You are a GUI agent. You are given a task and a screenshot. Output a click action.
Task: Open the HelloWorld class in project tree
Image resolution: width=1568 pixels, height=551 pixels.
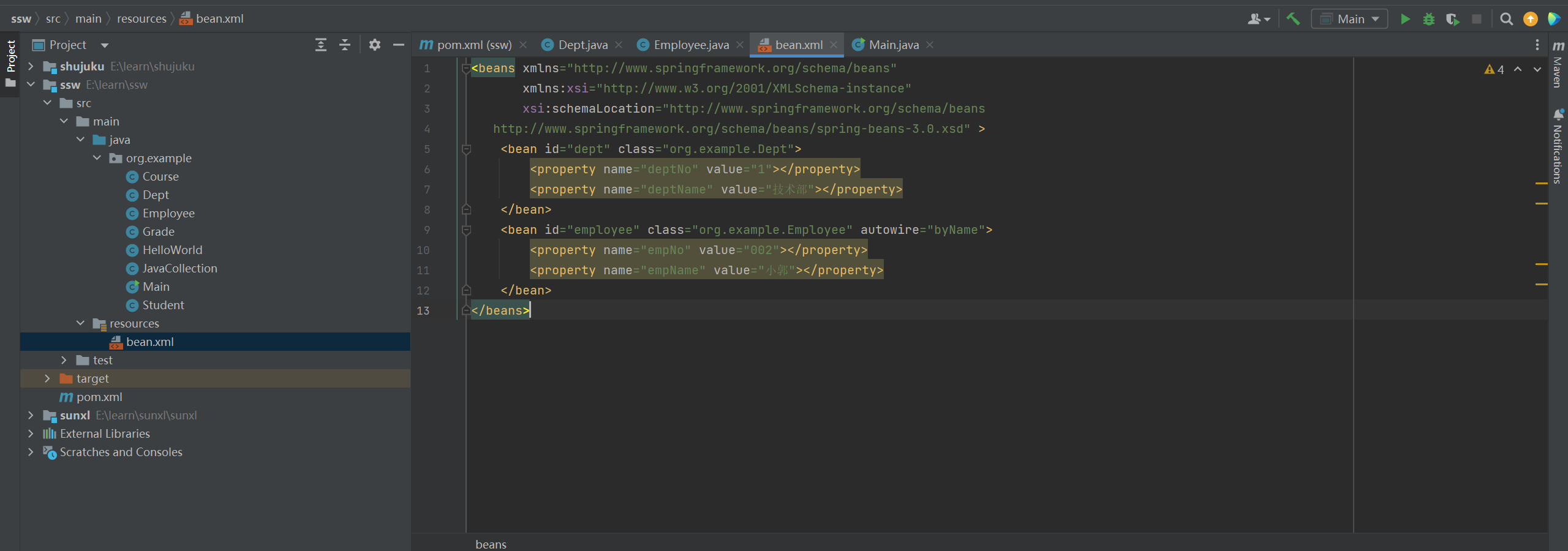point(172,250)
